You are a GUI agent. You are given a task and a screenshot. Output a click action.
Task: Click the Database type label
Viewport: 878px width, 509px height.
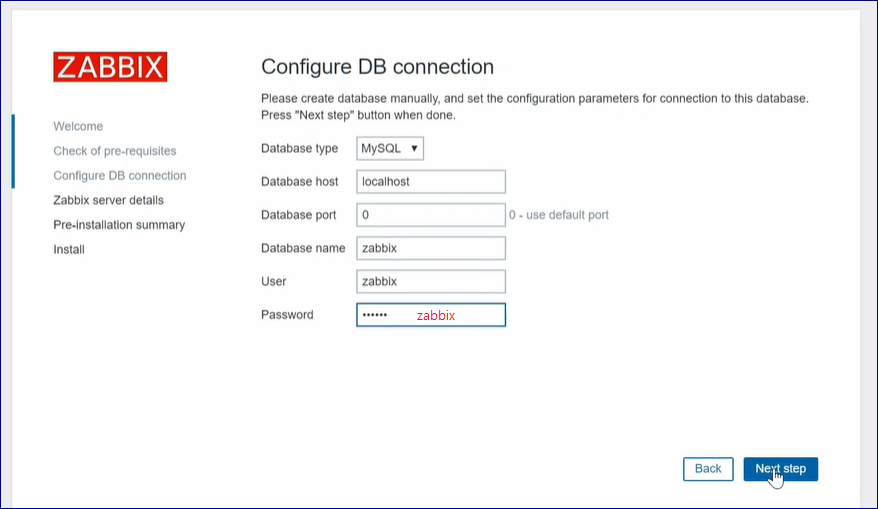tap(300, 148)
